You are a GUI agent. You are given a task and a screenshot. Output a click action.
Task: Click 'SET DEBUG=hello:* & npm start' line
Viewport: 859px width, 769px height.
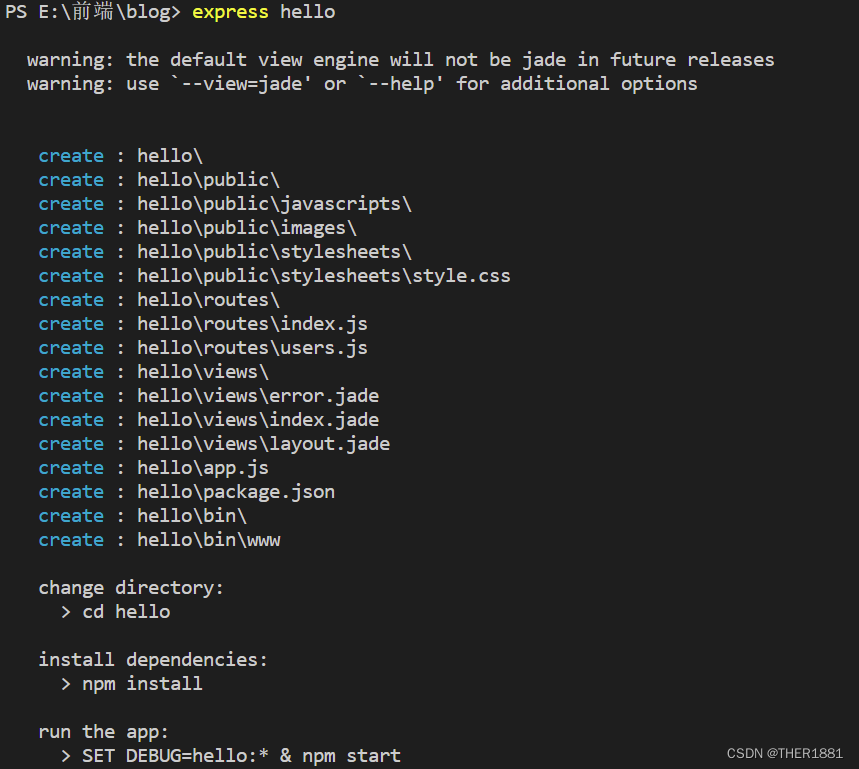(241, 756)
